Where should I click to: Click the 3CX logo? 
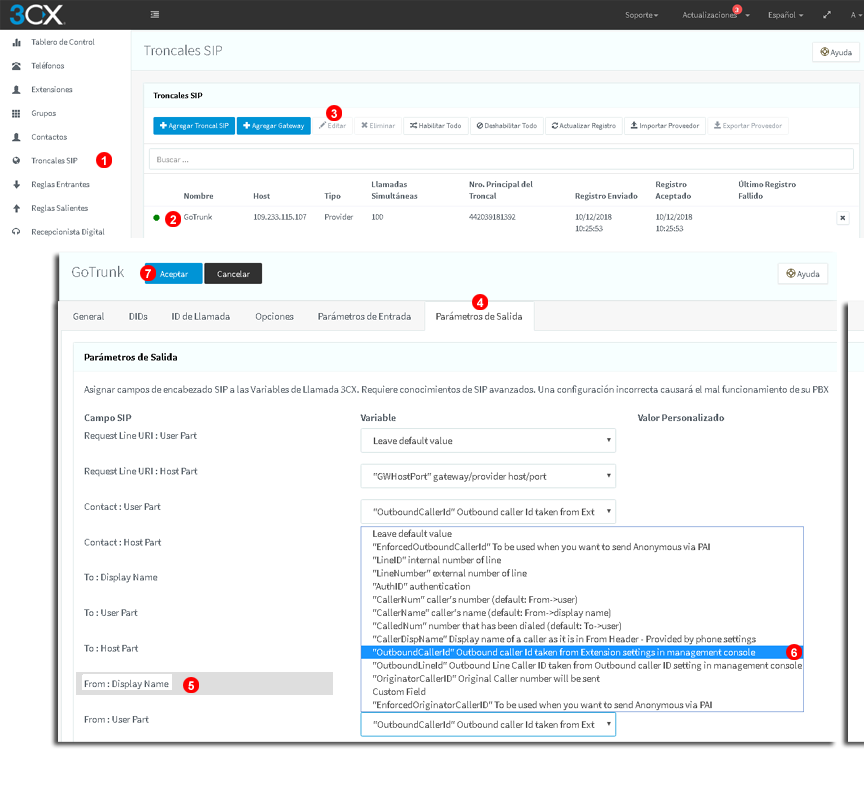pos(37,14)
